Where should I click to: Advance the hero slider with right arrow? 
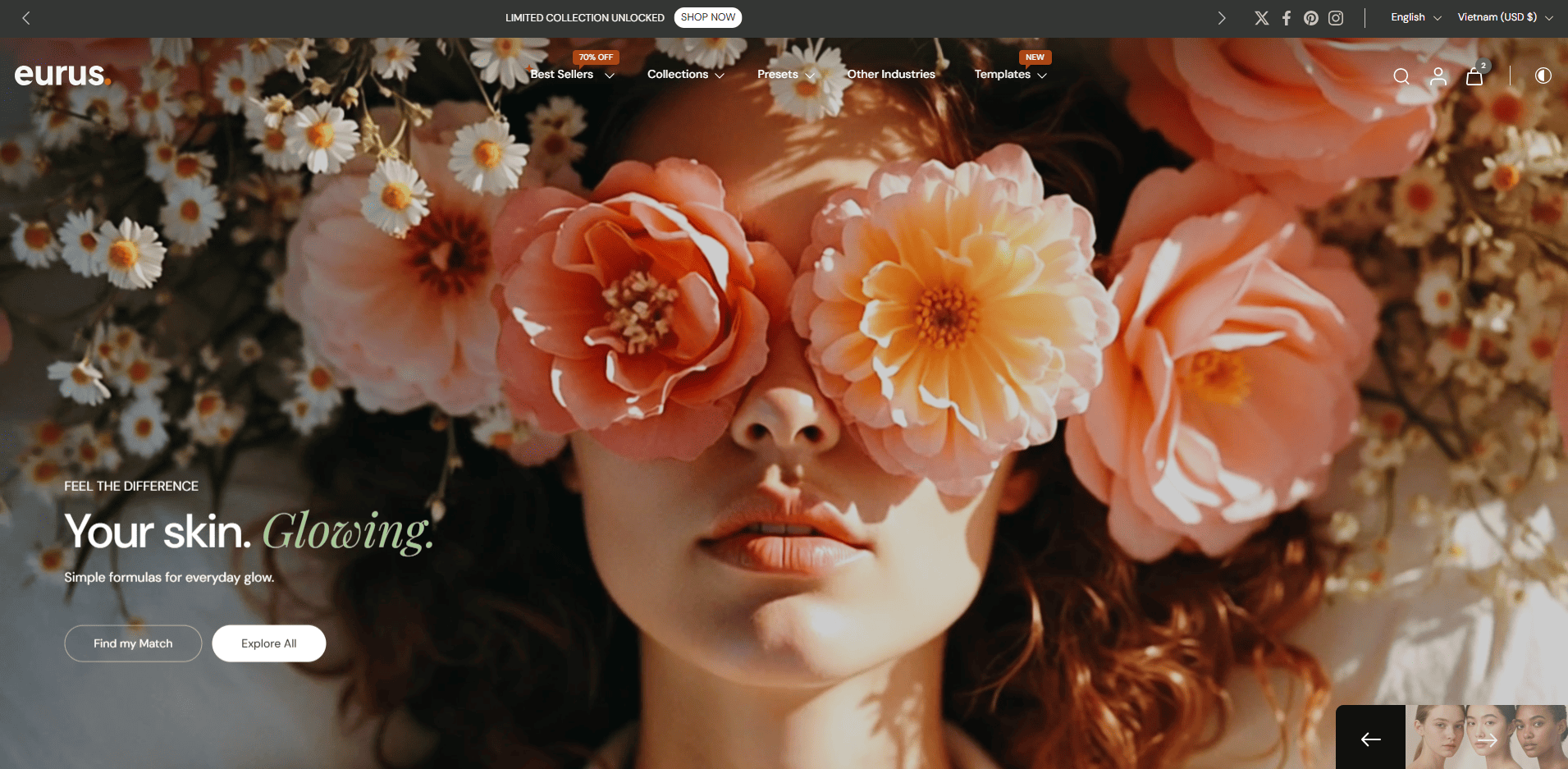point(1486,739)
